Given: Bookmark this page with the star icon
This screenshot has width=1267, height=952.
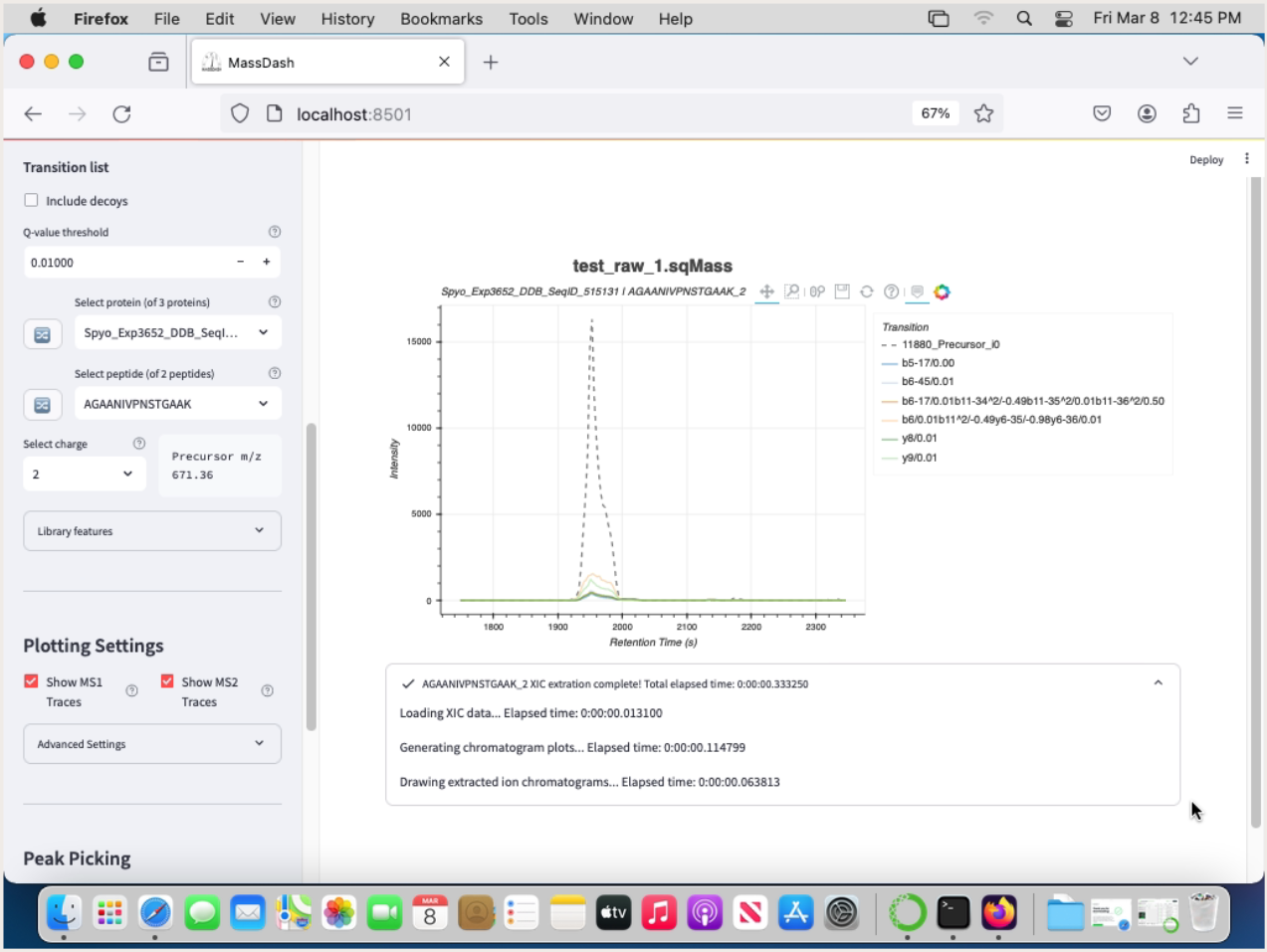Looking at the screenshot, I should pyautogui.click(x=984, y=113).
